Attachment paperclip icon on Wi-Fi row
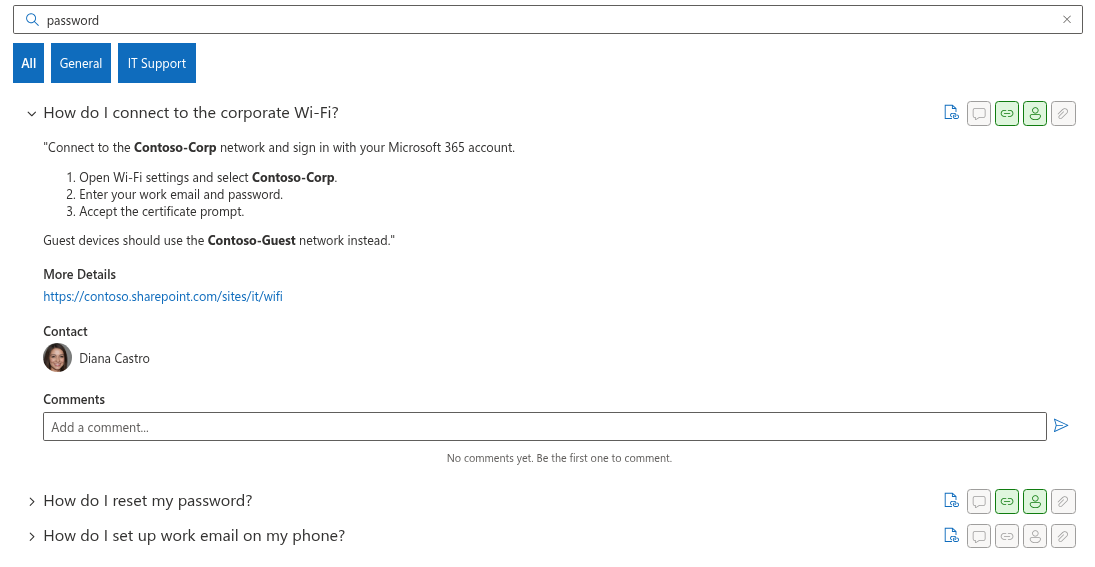This screenshot has width=1095, height=567. coord(1063,113)
